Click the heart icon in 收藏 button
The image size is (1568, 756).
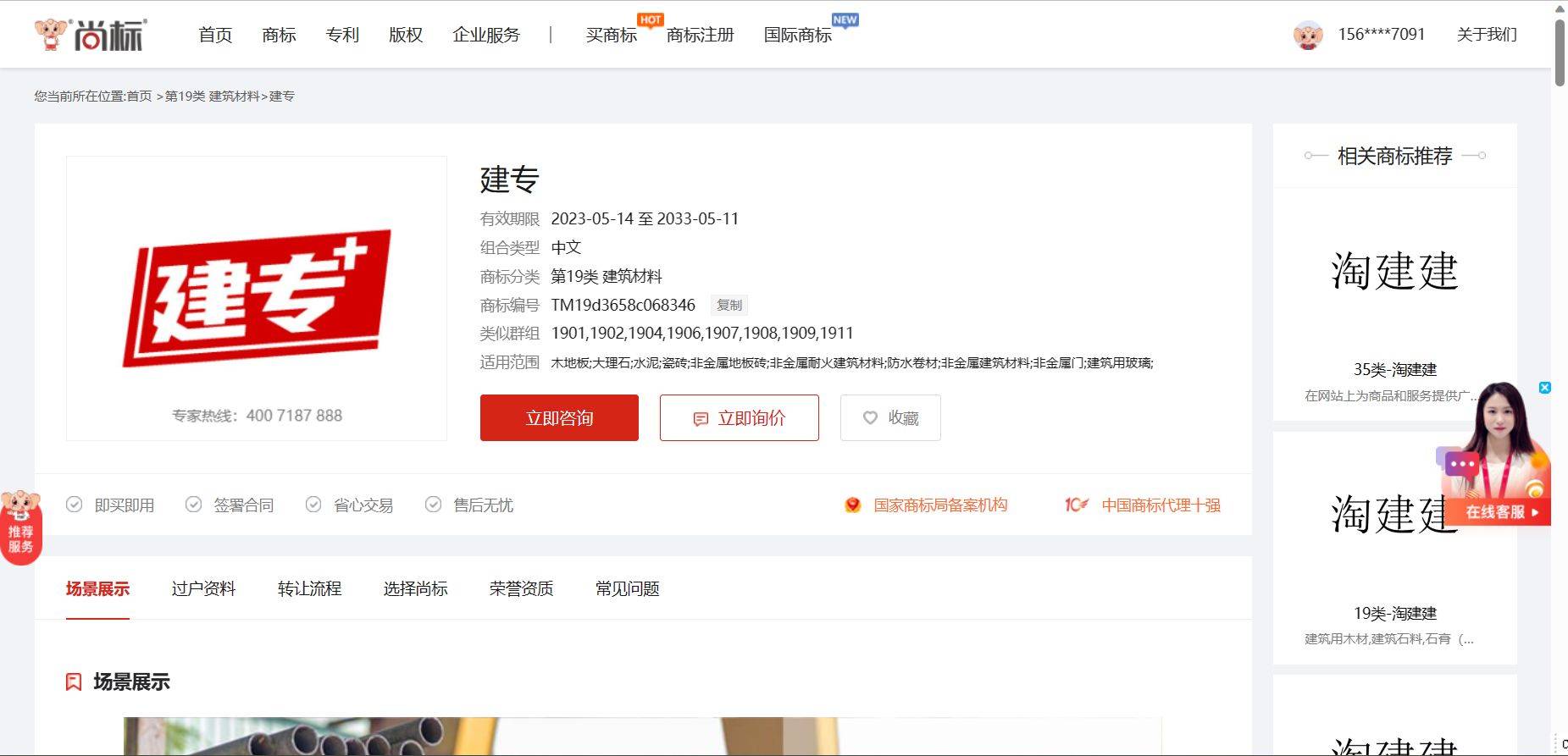[x=870, y=417]
